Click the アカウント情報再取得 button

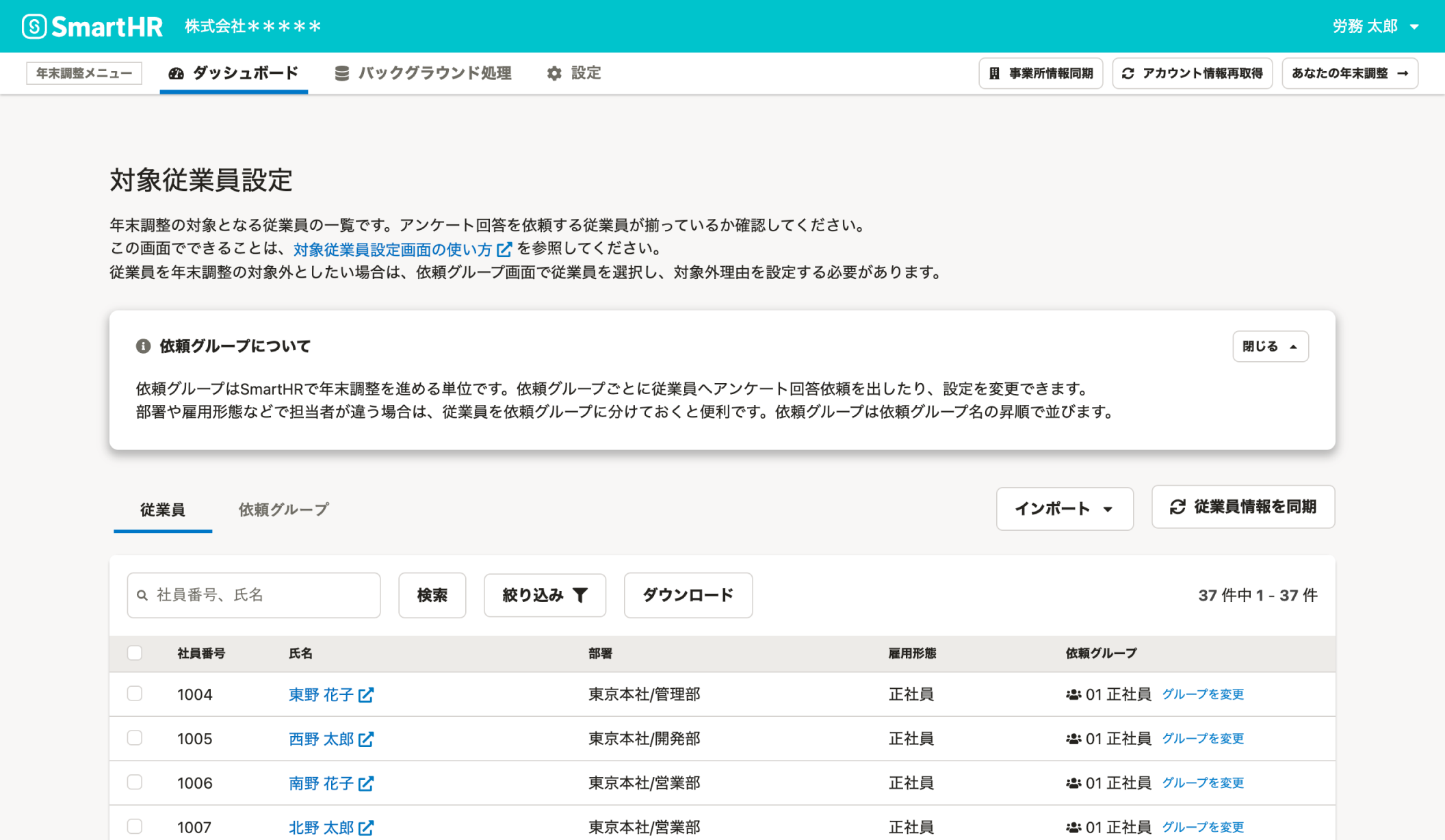click(1193, 73)
